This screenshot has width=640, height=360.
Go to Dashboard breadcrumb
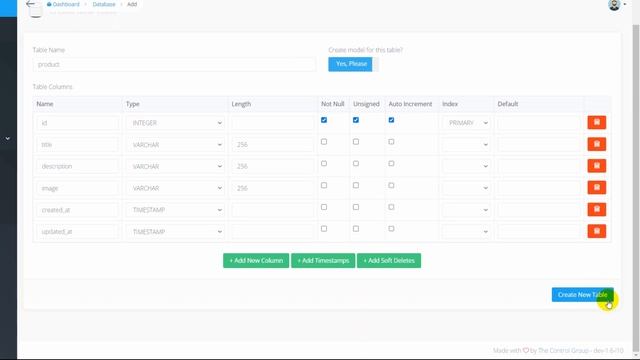pos(63,4)
